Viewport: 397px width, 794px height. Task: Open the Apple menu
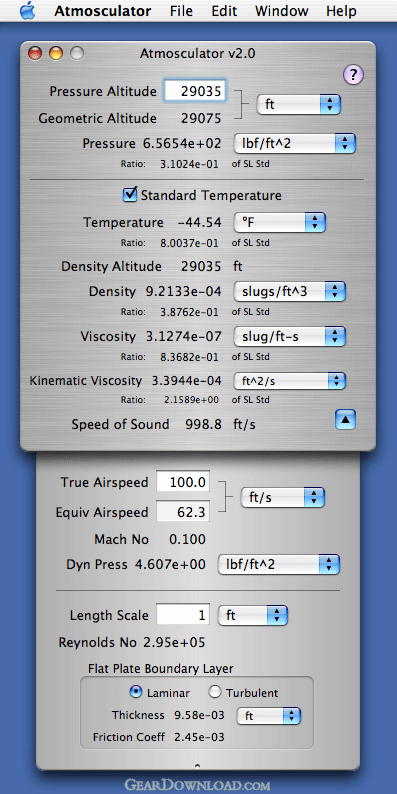point(28,11)
